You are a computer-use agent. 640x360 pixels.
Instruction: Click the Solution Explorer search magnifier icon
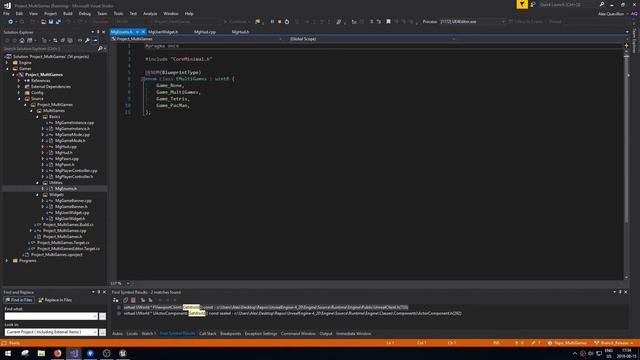click(x=100, y=49)
